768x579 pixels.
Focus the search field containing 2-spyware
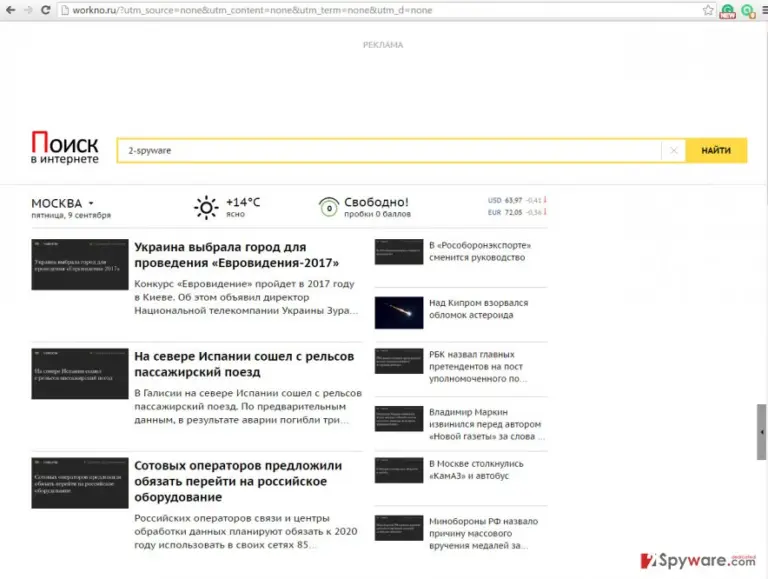(389, 150)
